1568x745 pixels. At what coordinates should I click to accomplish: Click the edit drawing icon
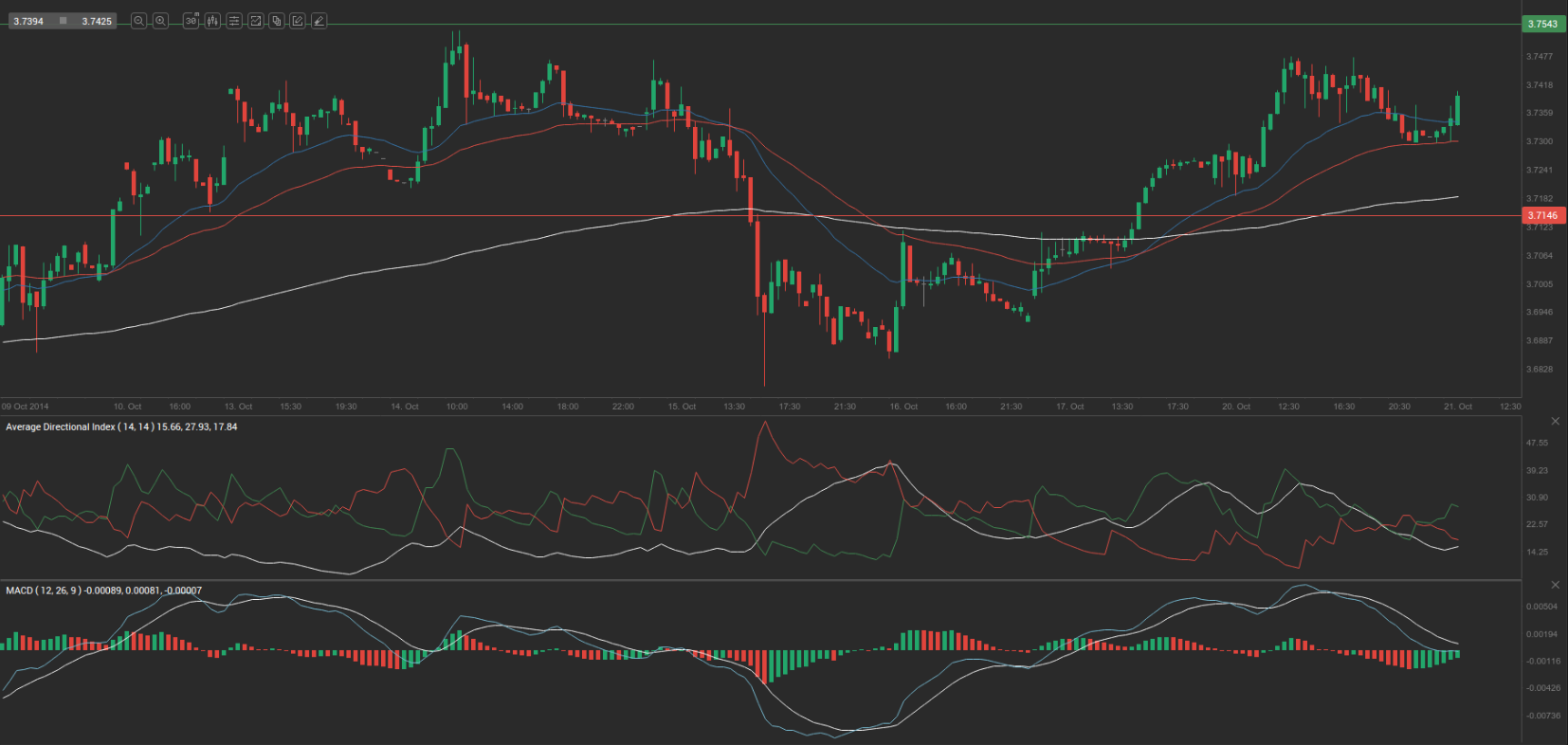coord(298,21)
